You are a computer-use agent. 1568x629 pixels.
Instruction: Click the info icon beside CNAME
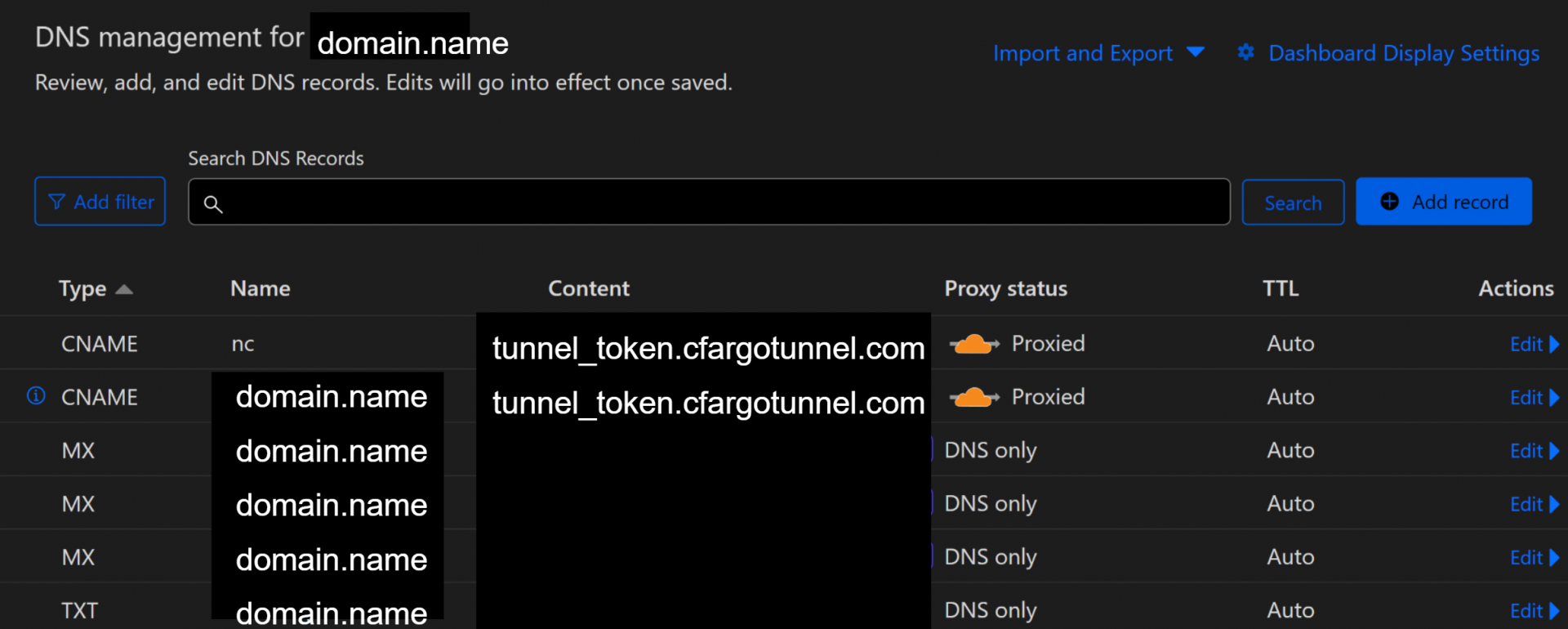(x=36, y=396)
